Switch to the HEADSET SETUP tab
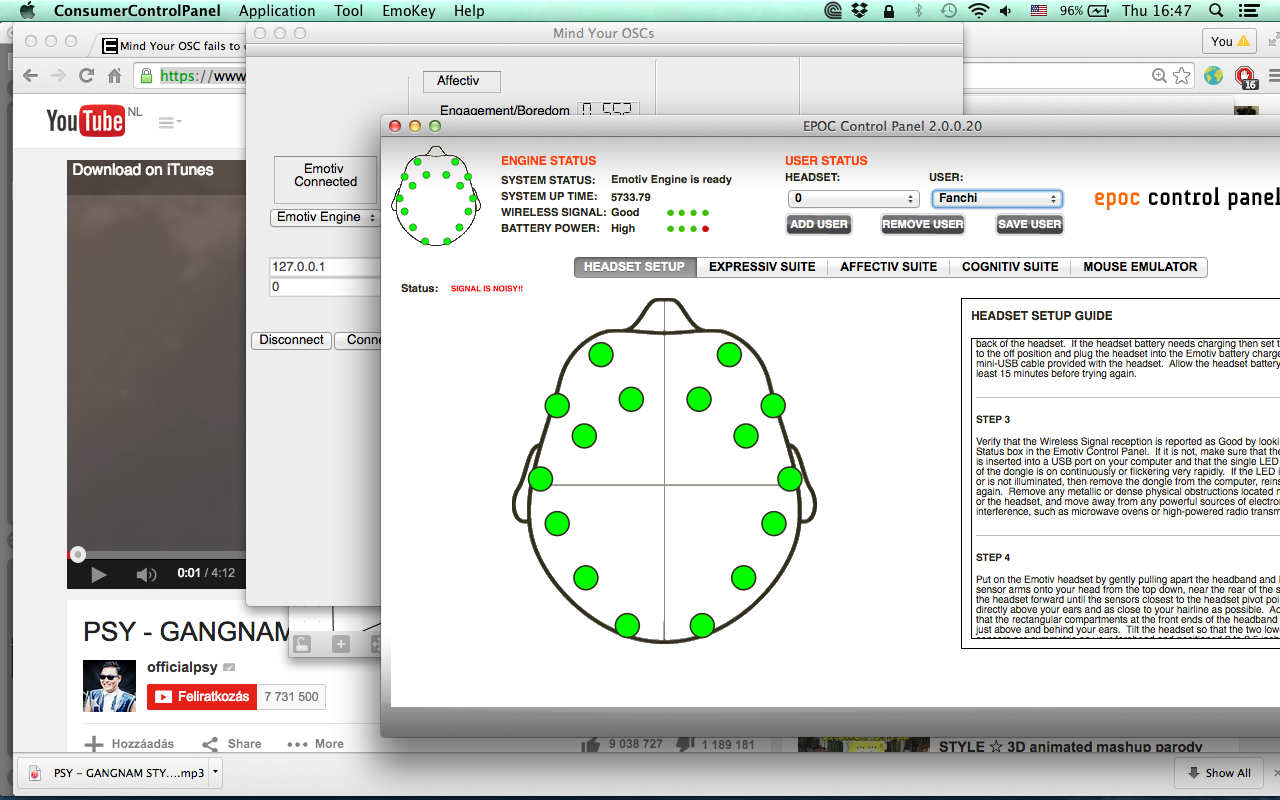The width and height of the screenshot is (1280, 800). (635, 267)
